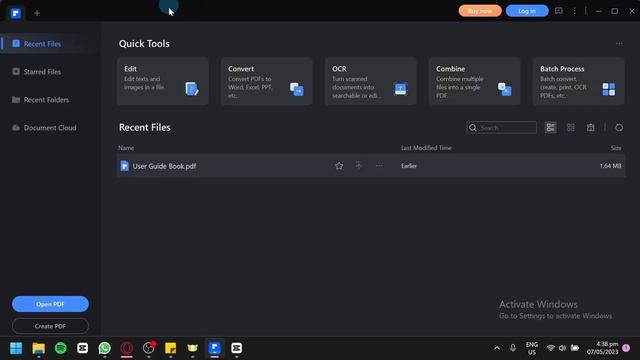
Task: Switch to grid thumbnail view
Action: 571,128
